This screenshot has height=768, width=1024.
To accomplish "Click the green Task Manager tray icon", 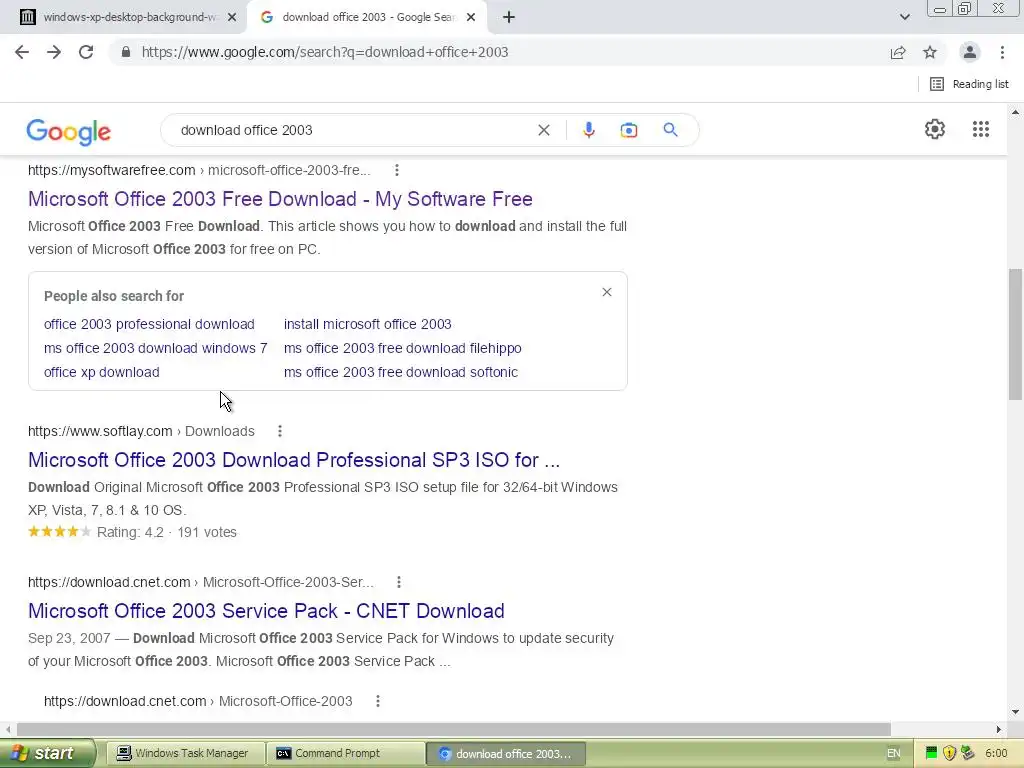I will point(931,753).
